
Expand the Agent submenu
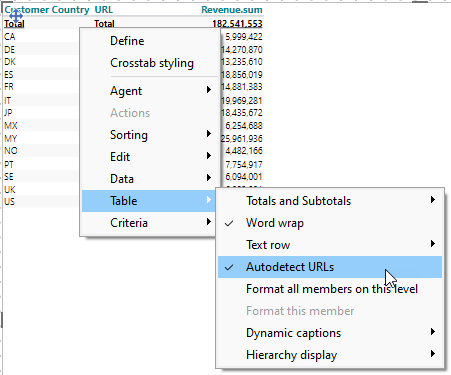pos(150,91)
